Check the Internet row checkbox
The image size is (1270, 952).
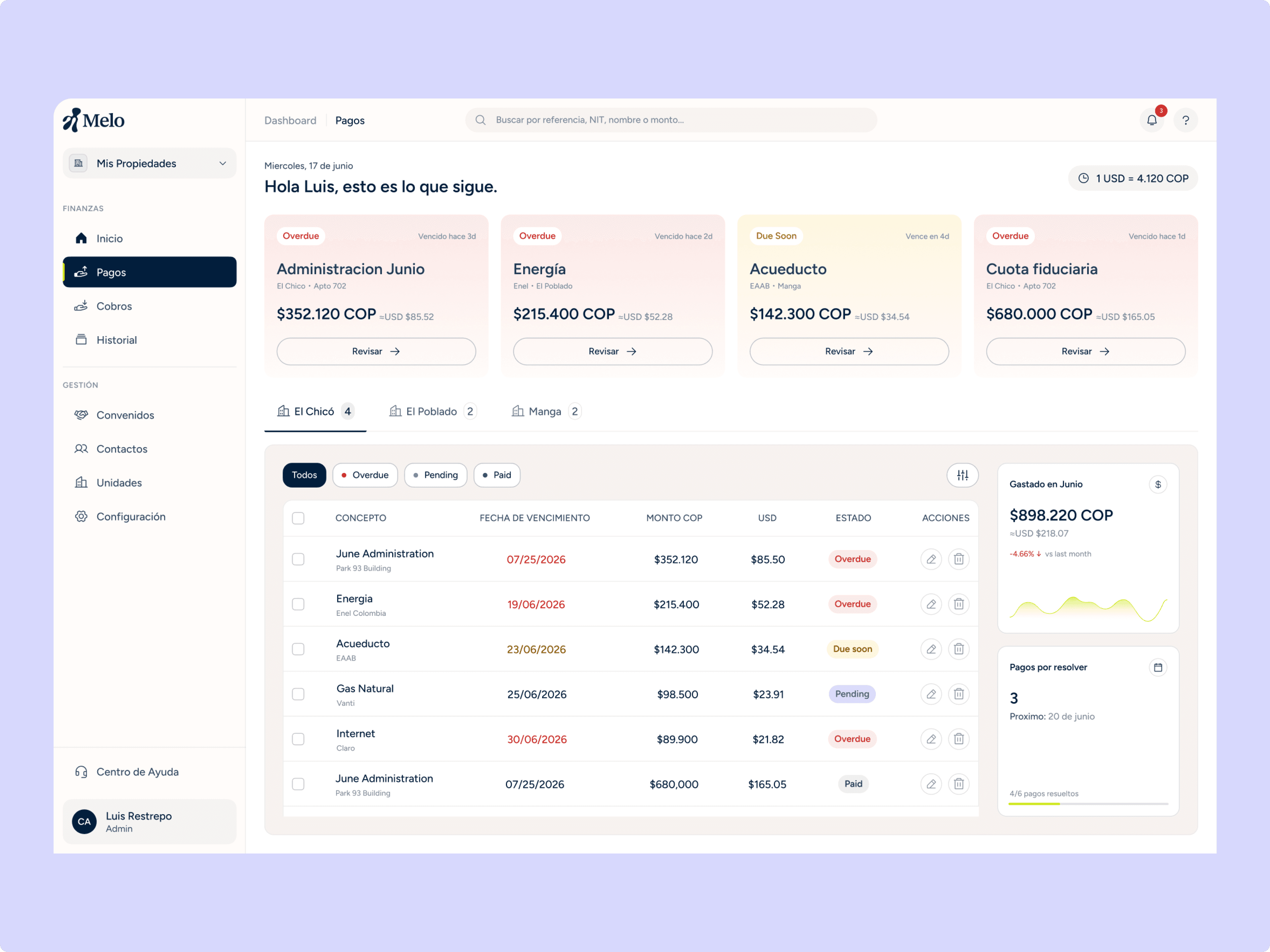click(298, 739)
